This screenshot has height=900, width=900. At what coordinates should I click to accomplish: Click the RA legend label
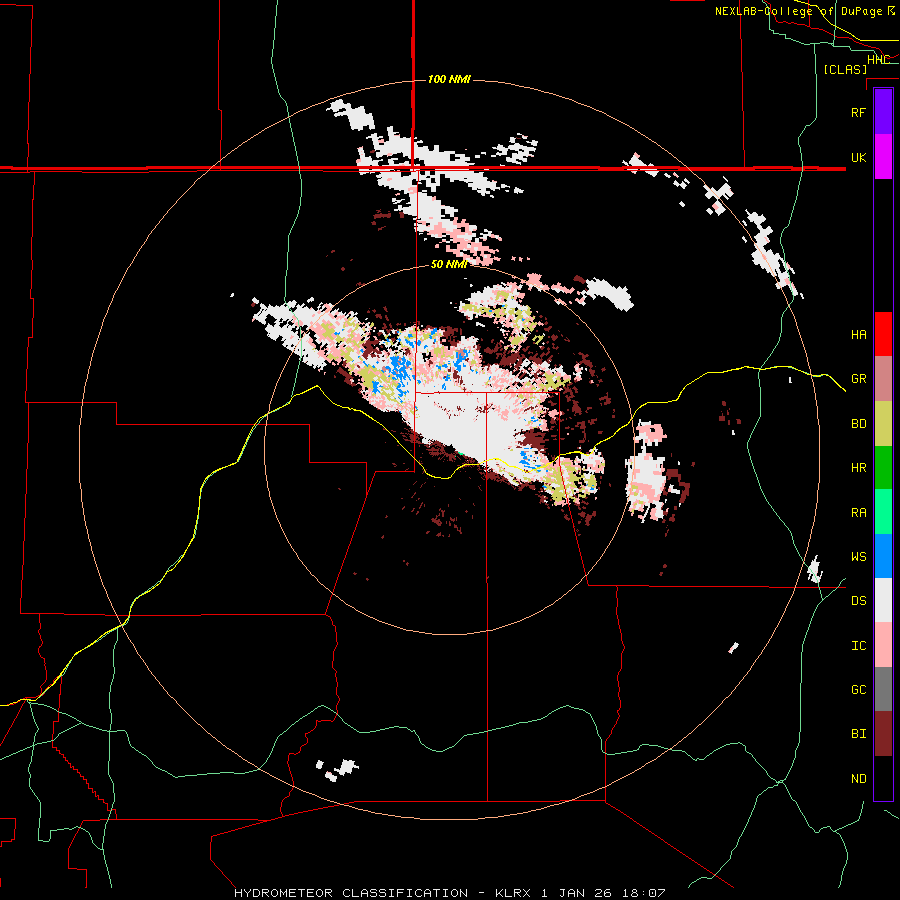pyautogui.click(x=858, y=513)
